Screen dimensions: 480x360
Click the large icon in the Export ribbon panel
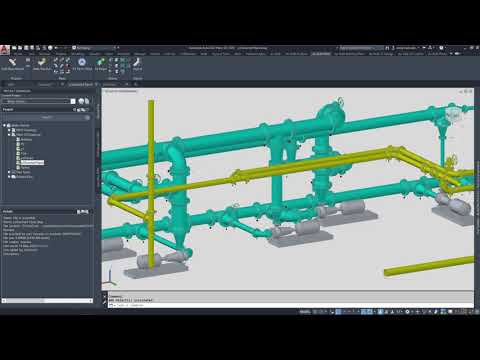[137, 63]
